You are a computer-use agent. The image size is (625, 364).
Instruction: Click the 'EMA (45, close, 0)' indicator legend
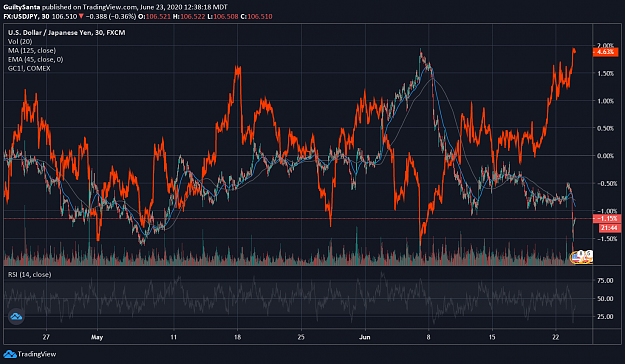35,59
